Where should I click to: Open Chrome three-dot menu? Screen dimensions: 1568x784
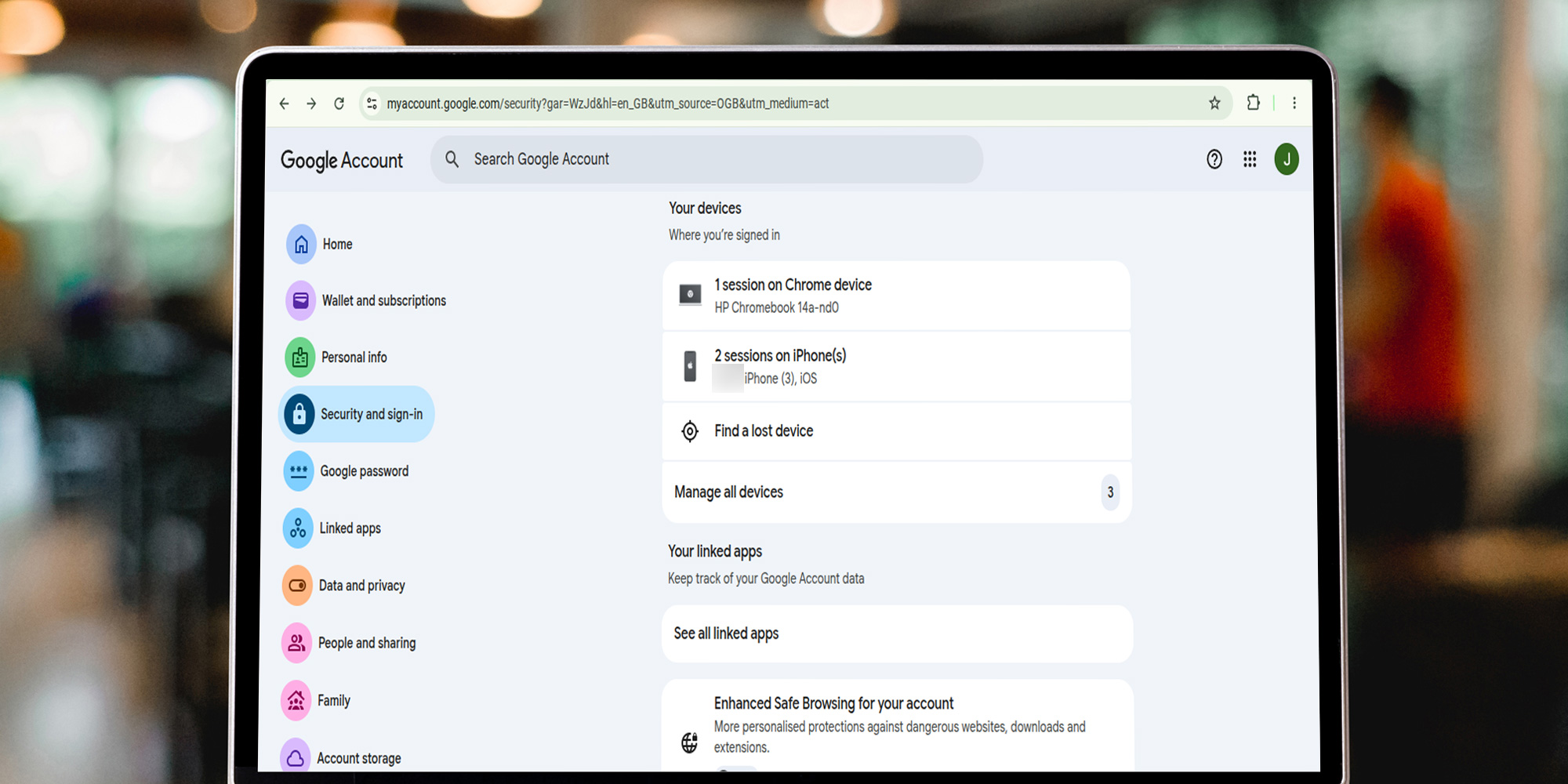click(1294, 103)
